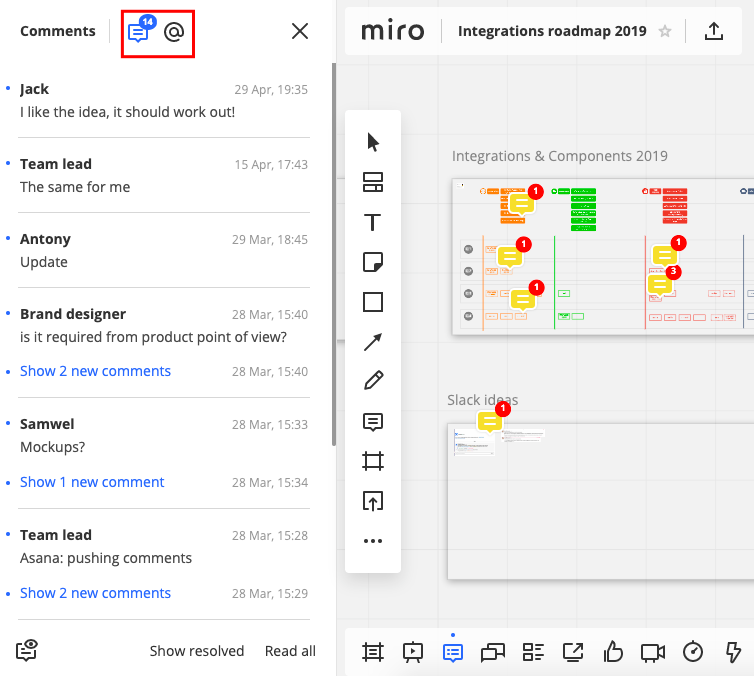Switch to the mentions @ tab

tap(174, 32)
